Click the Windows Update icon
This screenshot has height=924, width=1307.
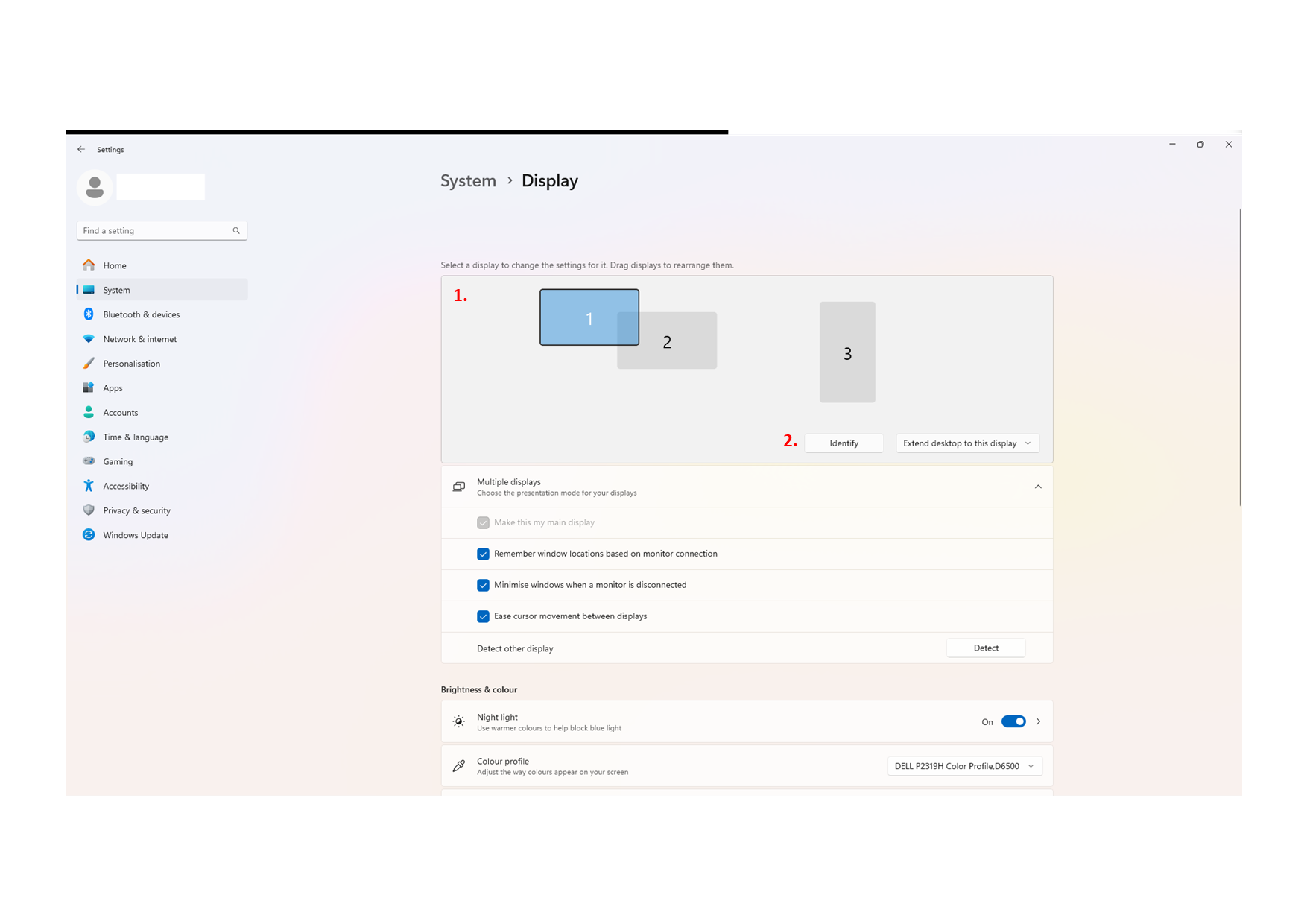[x=89, y=535]
